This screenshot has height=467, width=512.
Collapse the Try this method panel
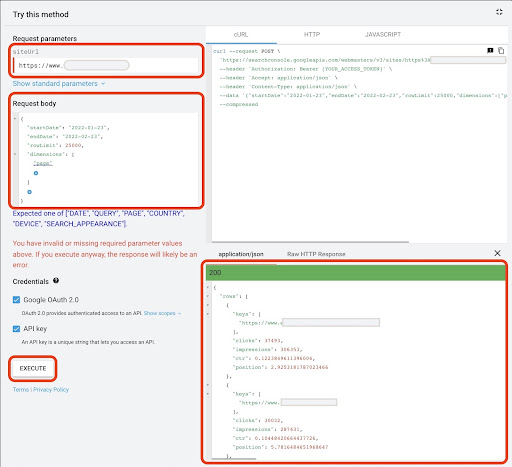499,12
